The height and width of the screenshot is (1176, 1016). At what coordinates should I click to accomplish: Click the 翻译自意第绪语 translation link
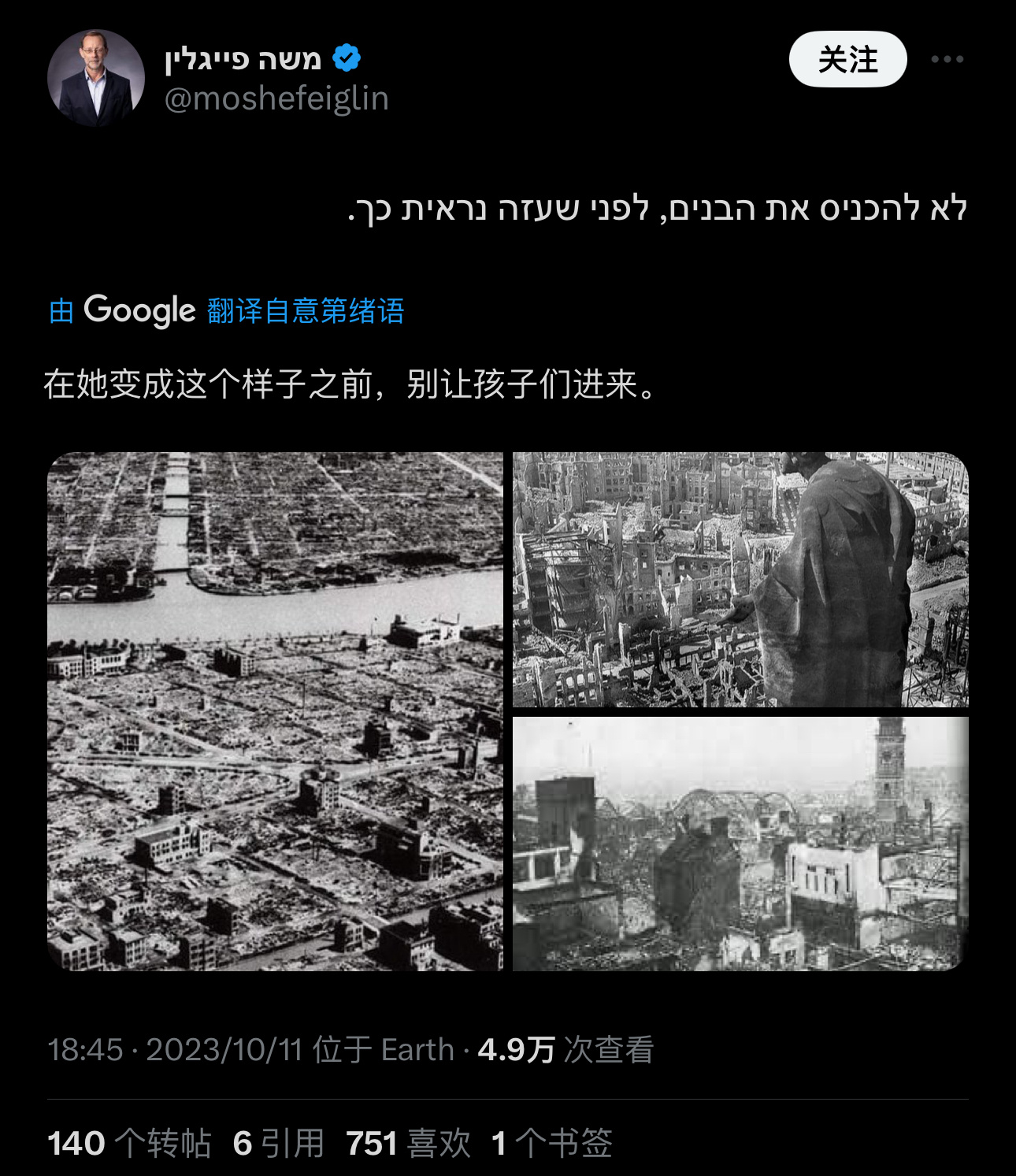coord(306,310)
